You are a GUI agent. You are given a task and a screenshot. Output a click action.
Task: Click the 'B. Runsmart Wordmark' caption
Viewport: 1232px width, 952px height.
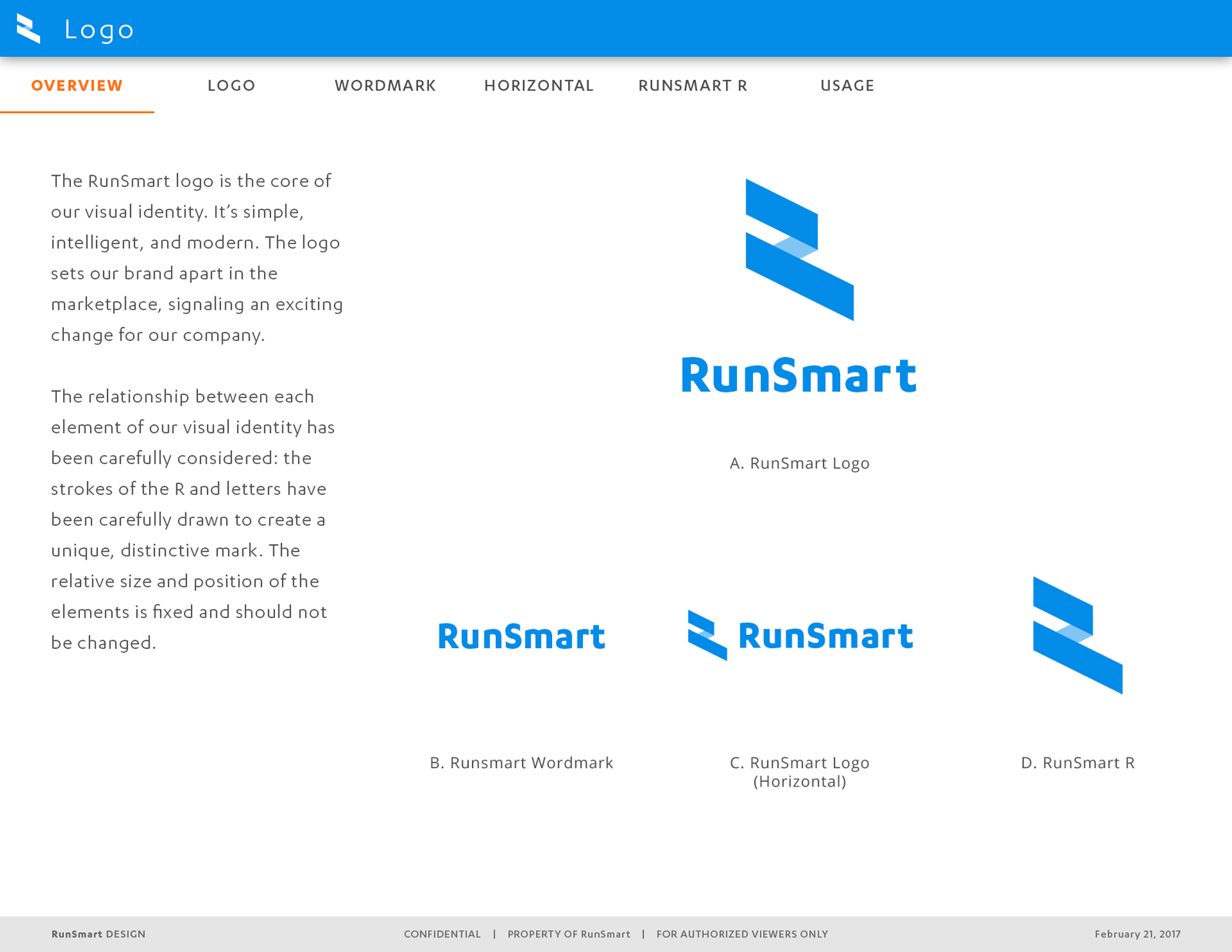click(x=521, y=763)
